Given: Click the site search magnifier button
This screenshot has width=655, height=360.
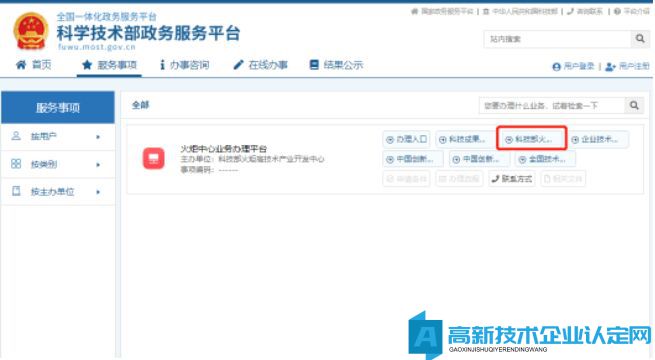Looking at the screenshot, I should [x=640, y=39].
